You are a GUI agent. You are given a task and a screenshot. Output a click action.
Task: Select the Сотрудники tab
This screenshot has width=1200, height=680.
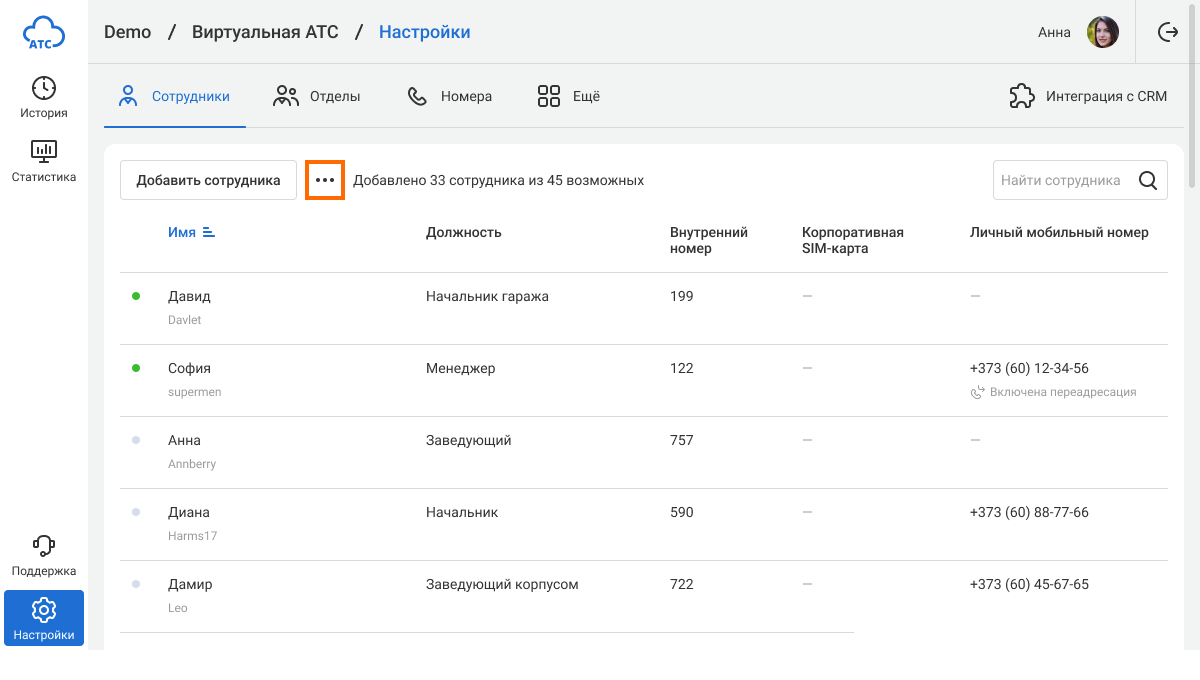(x=175, y=97)
